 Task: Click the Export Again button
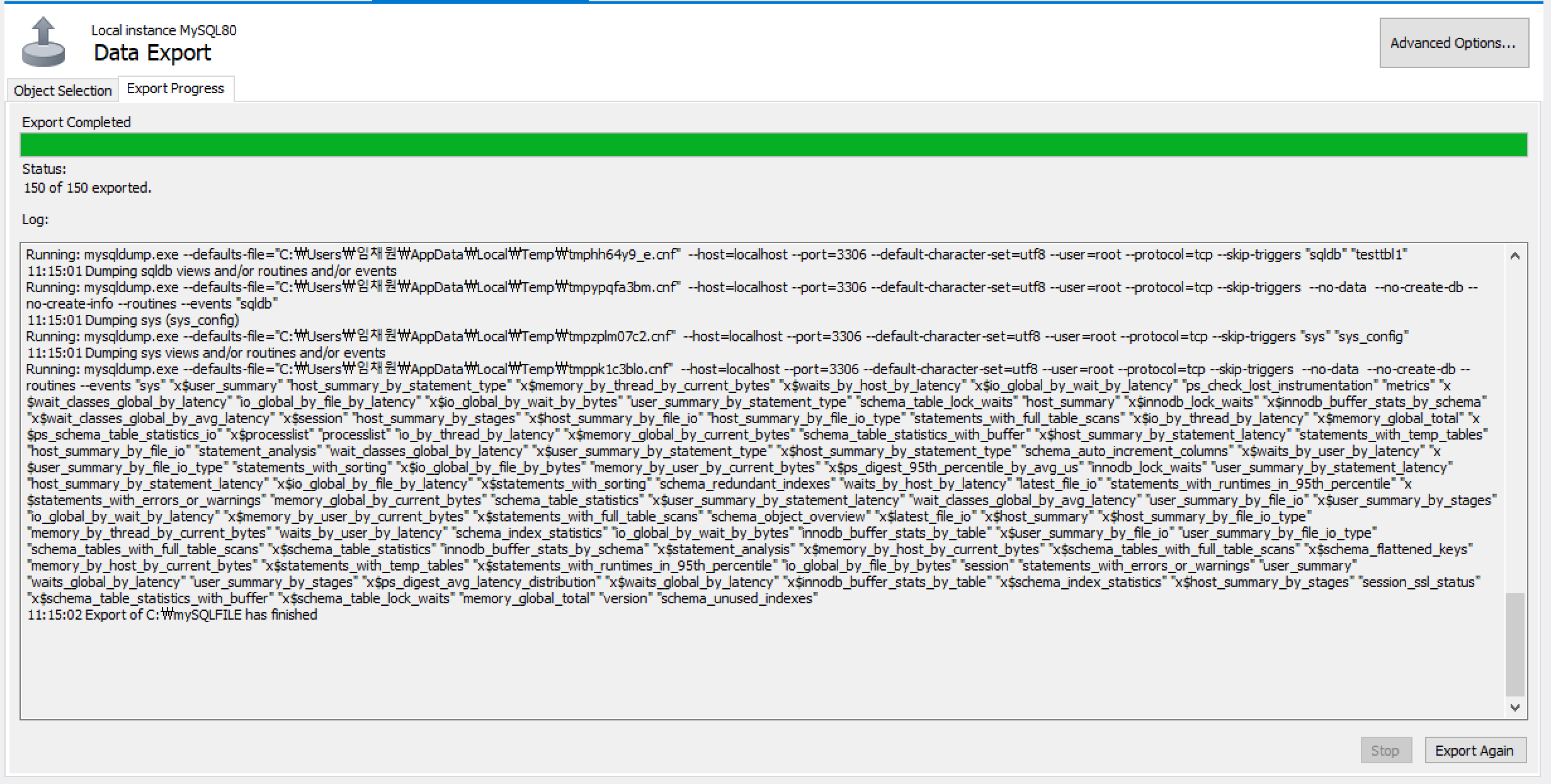point(1474,751)
